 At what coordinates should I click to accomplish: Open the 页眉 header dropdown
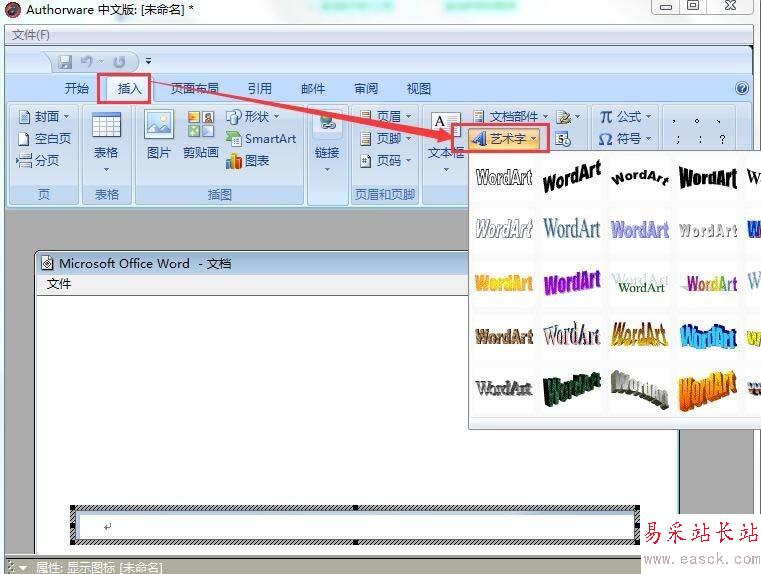coord(386,116)
